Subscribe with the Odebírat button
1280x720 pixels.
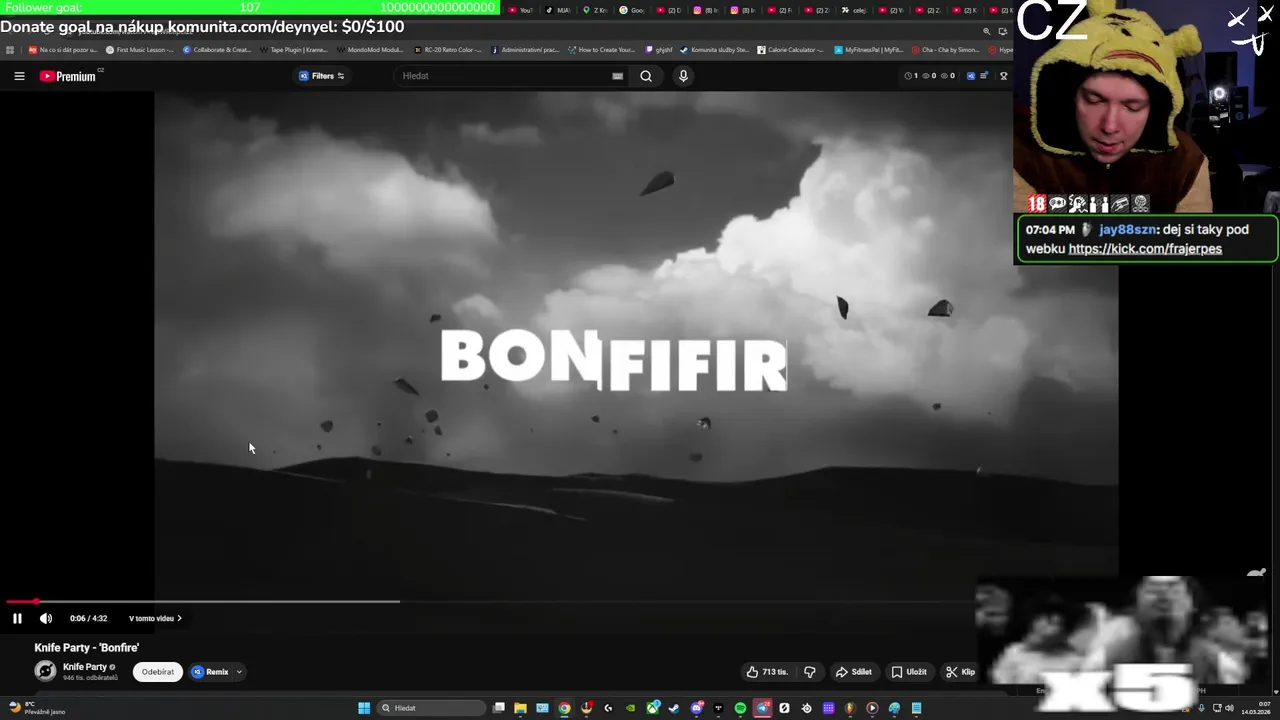click(x=158, y=672)
